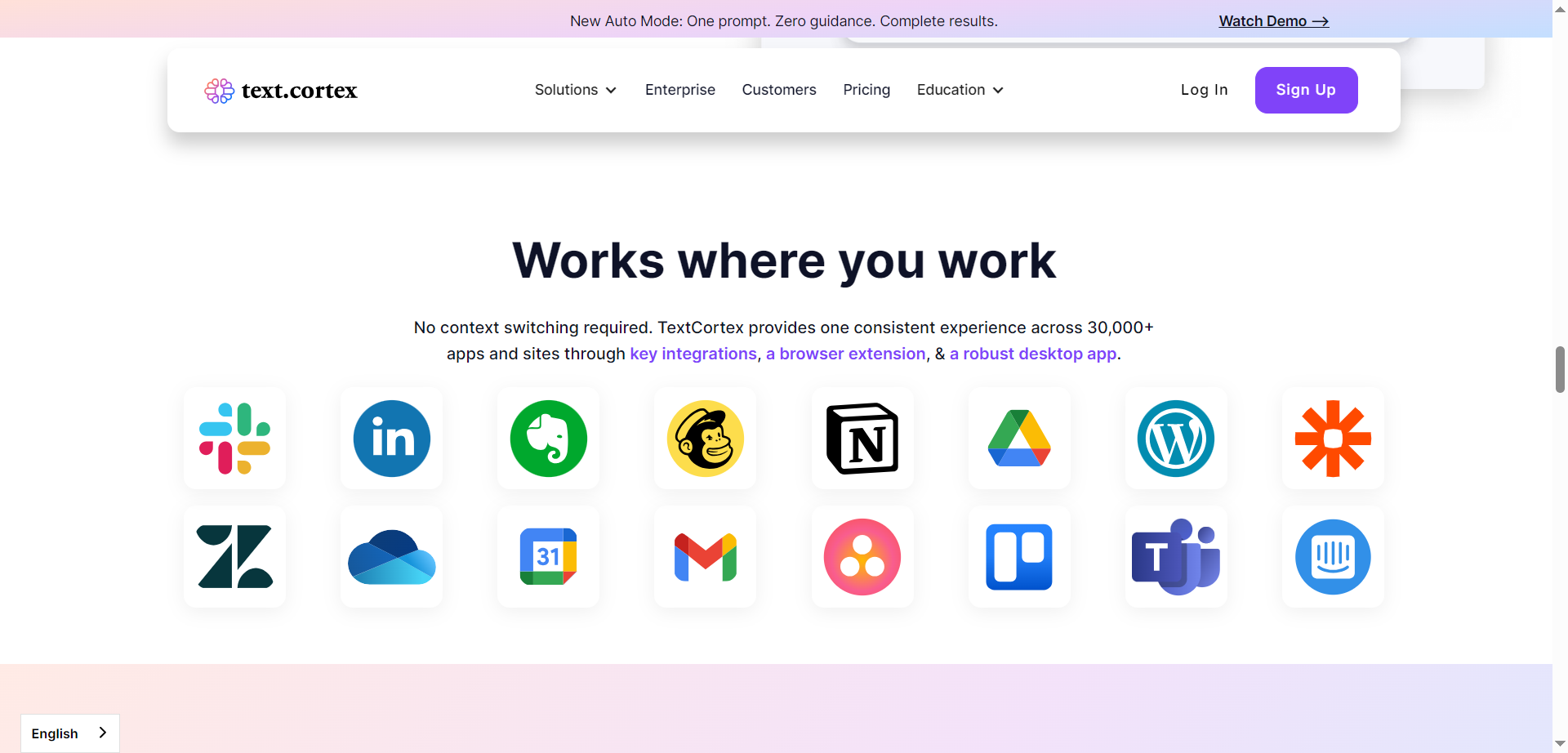
Task: Go to the Enterprise page
Action: (x=680, y=90)
